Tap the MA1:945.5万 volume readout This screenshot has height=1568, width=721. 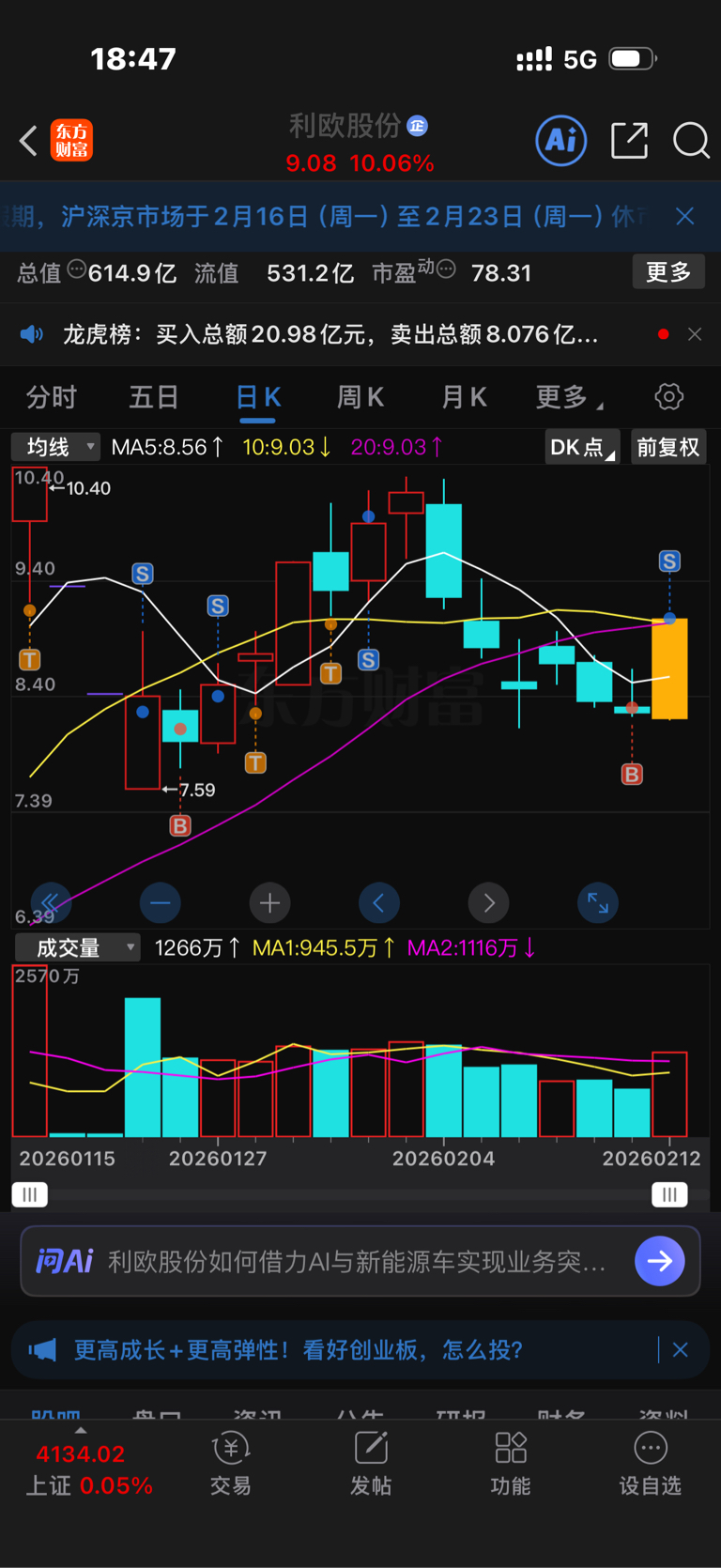coord(323,948)
